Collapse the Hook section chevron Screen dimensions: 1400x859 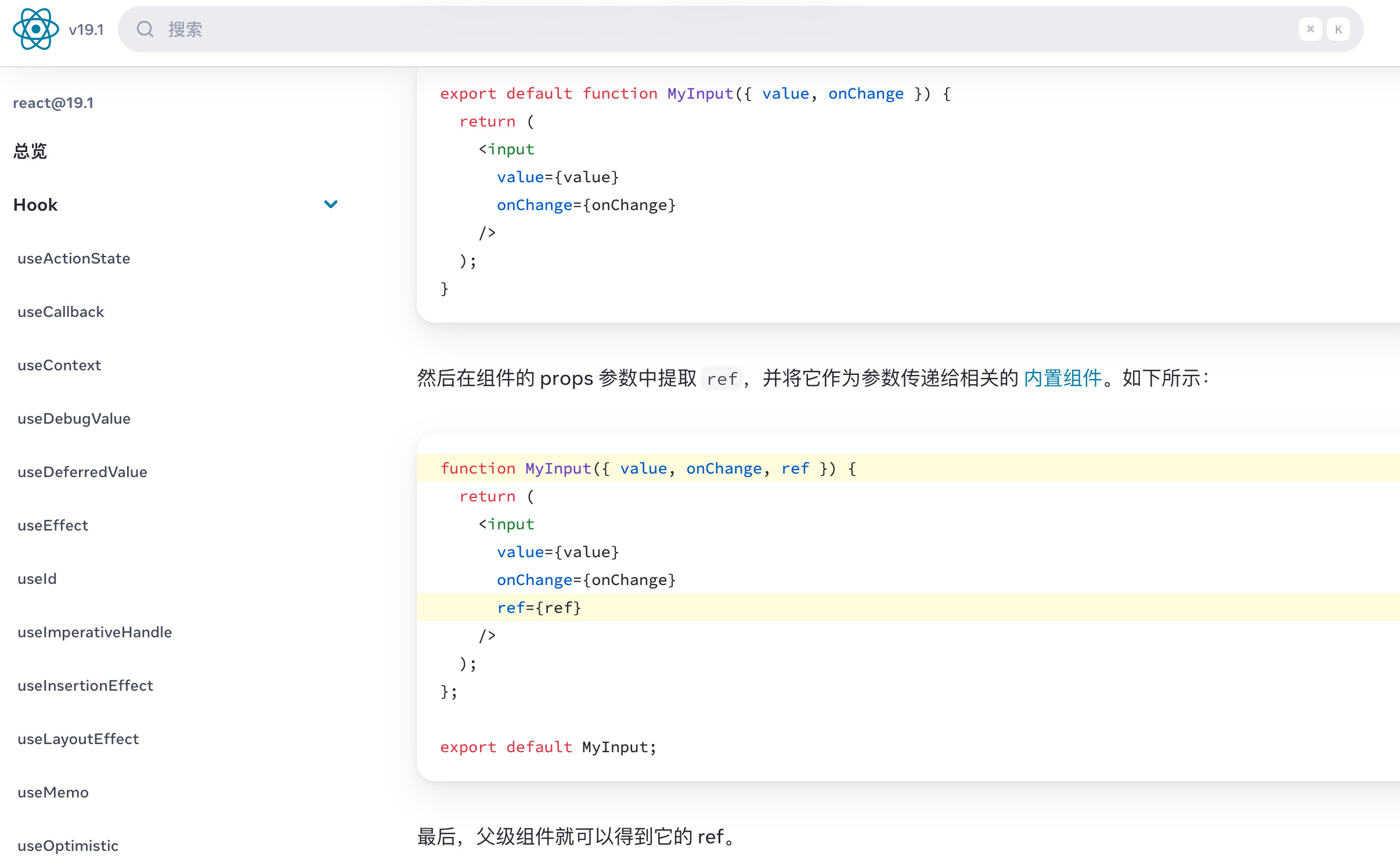pyautogui.click(x=331, y=204)
